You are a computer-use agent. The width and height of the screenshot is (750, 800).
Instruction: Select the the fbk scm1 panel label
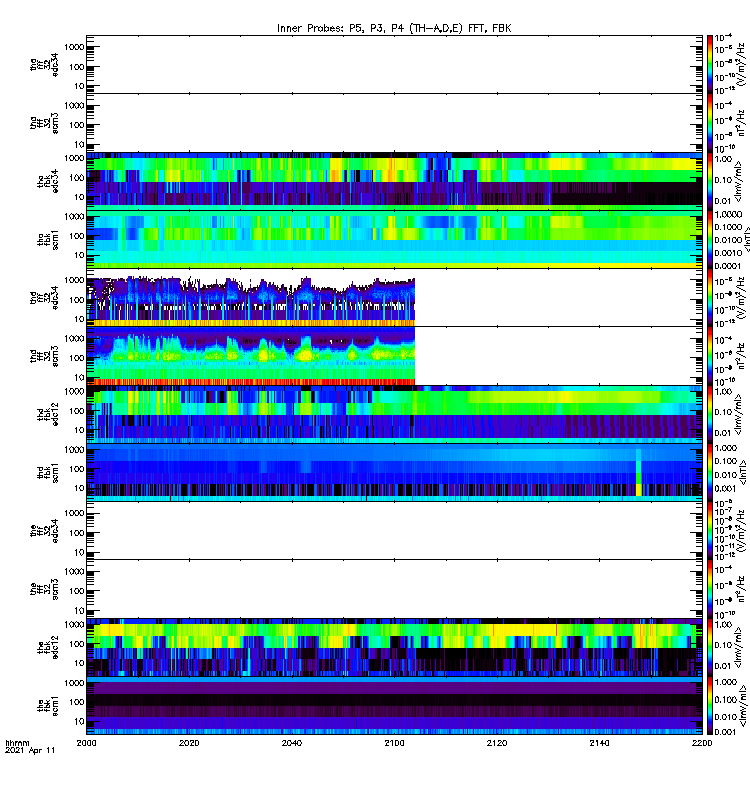click(47, 707)
